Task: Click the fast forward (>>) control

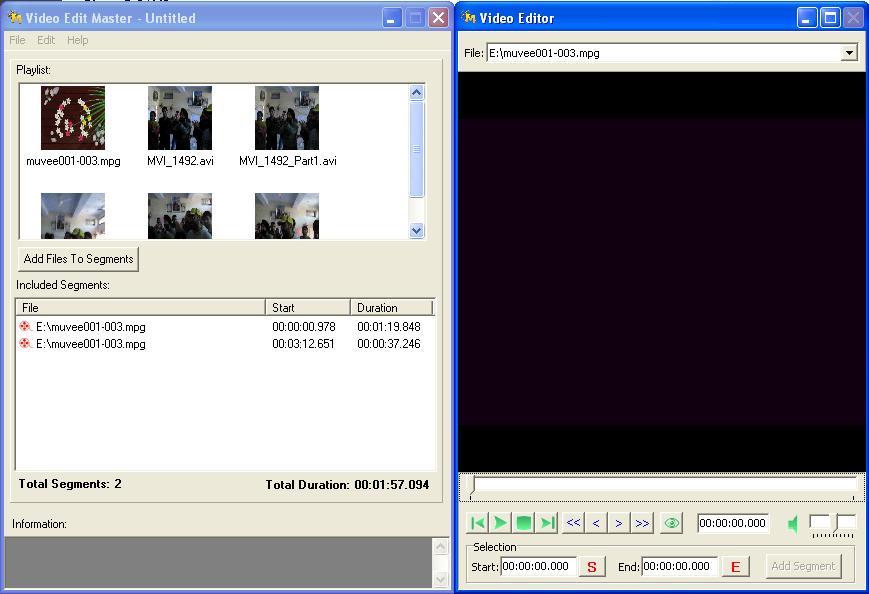Action: pos(643,522)
